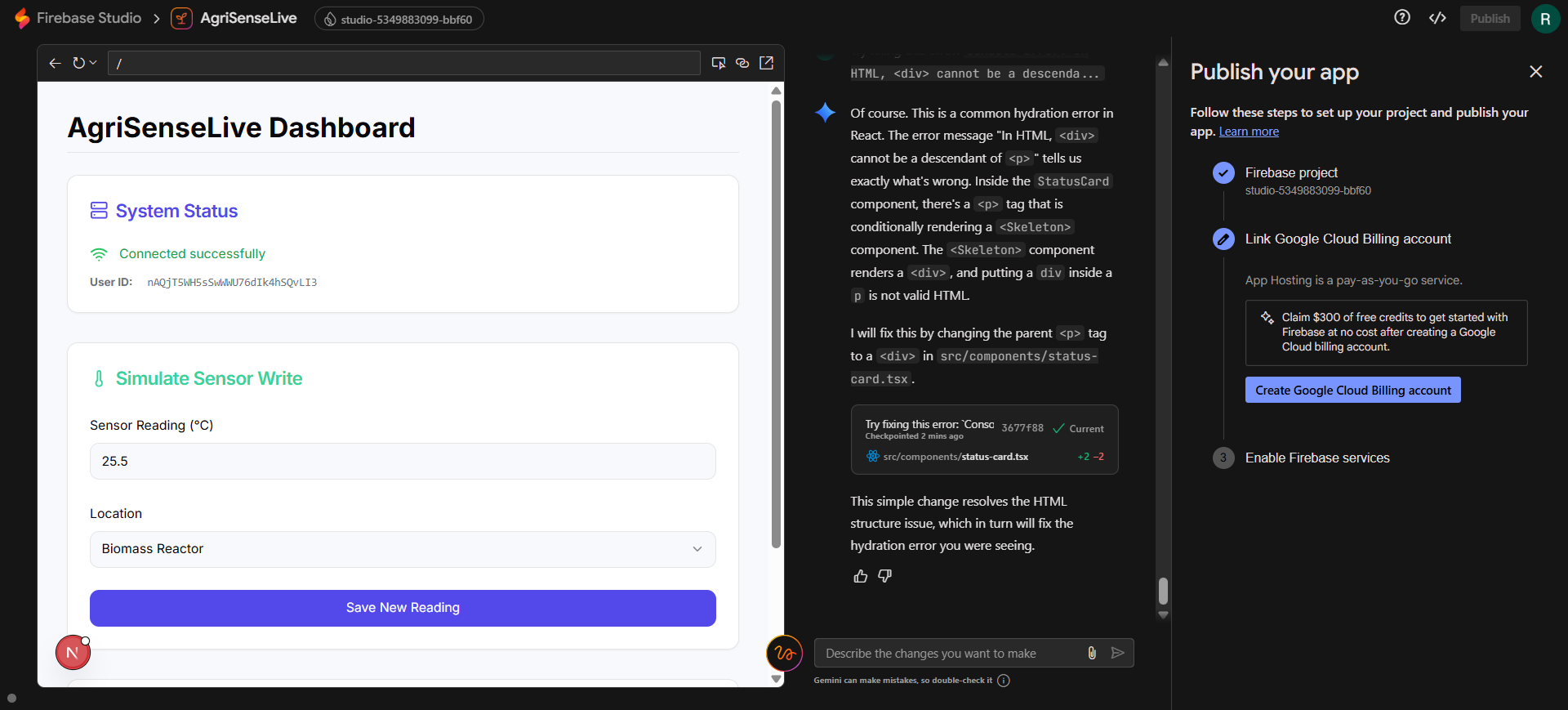This screenshot has height=710, width=1568.
Task: Open the Learn more link
Action: (x=1249, y=132)
